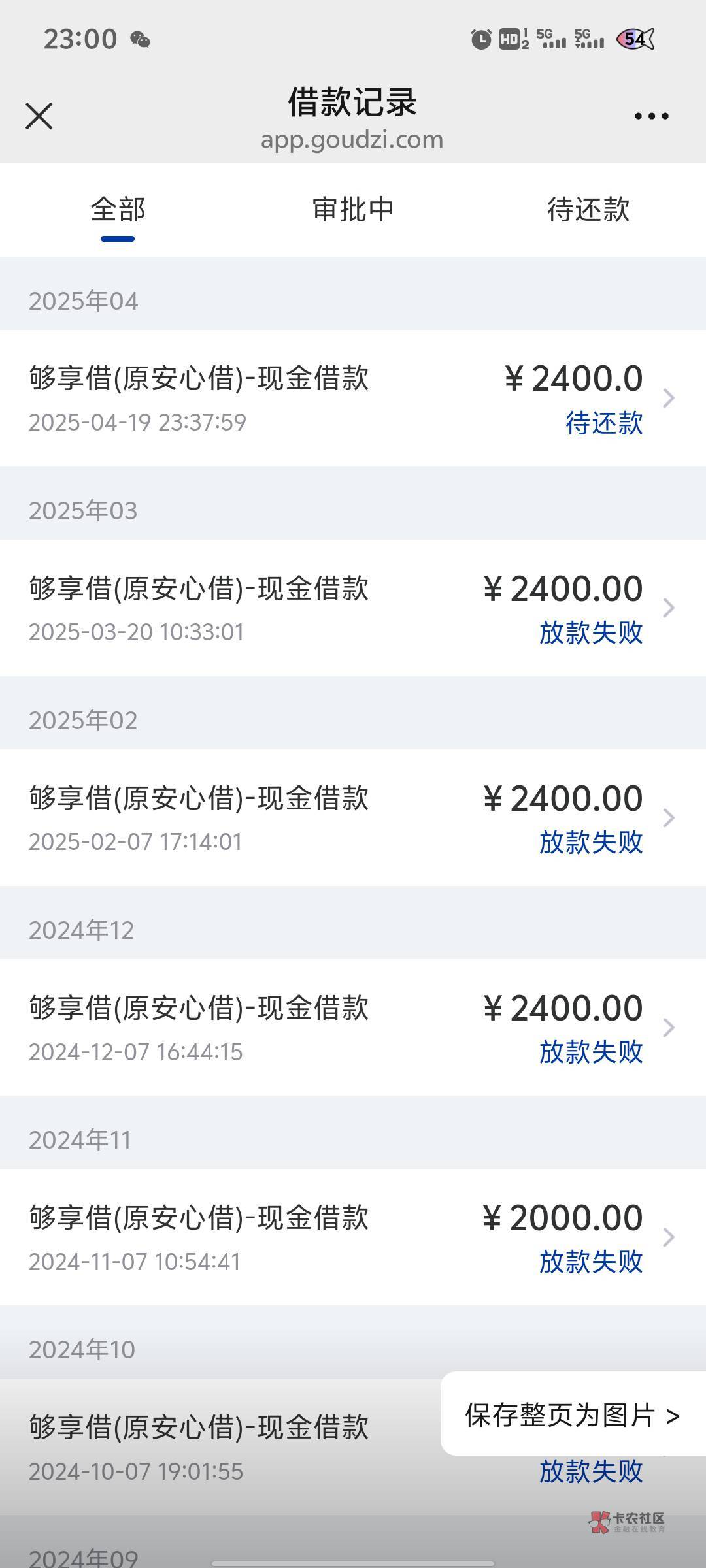
Task: Tap the alarm clock status icon
Action: tap(481, 39)
